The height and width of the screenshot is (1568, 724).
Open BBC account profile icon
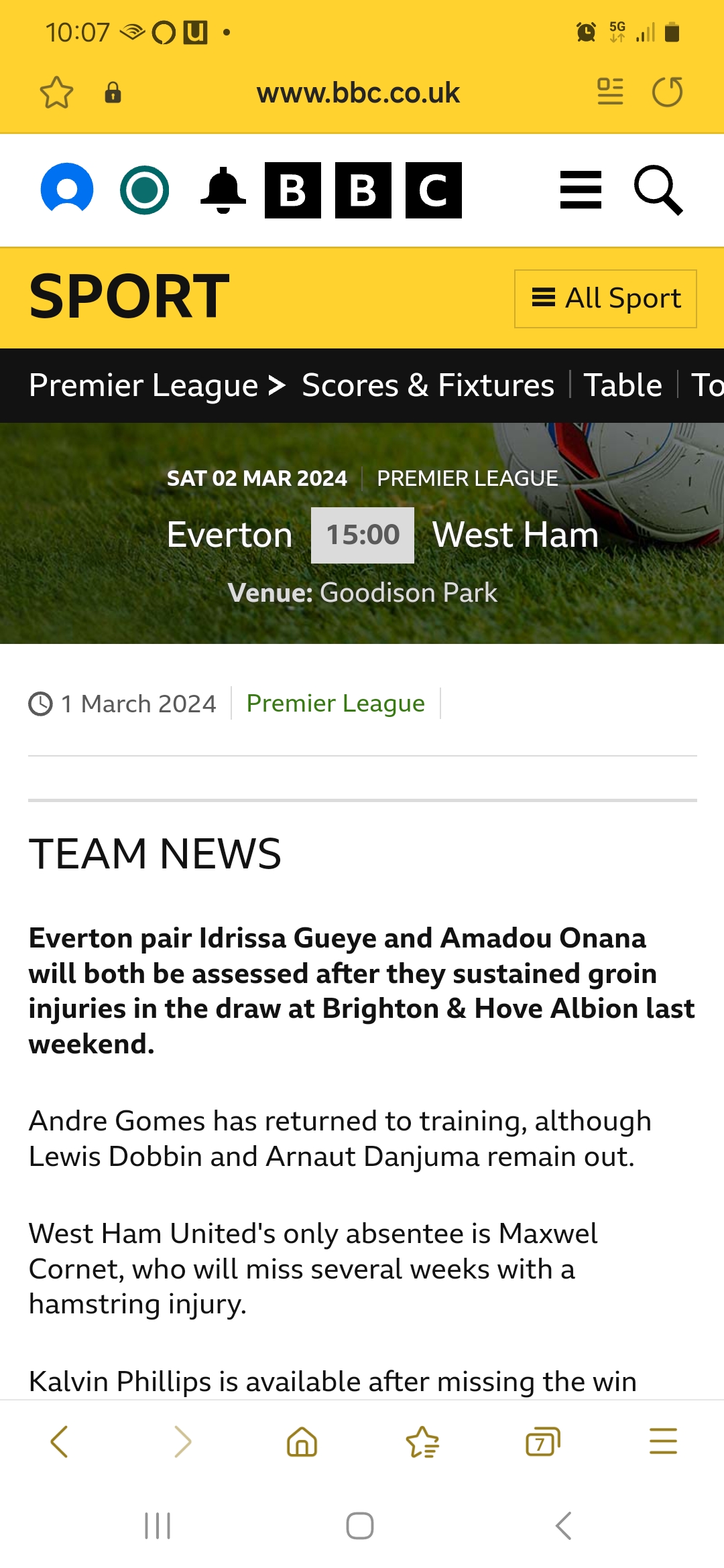(x=67, y=190)
